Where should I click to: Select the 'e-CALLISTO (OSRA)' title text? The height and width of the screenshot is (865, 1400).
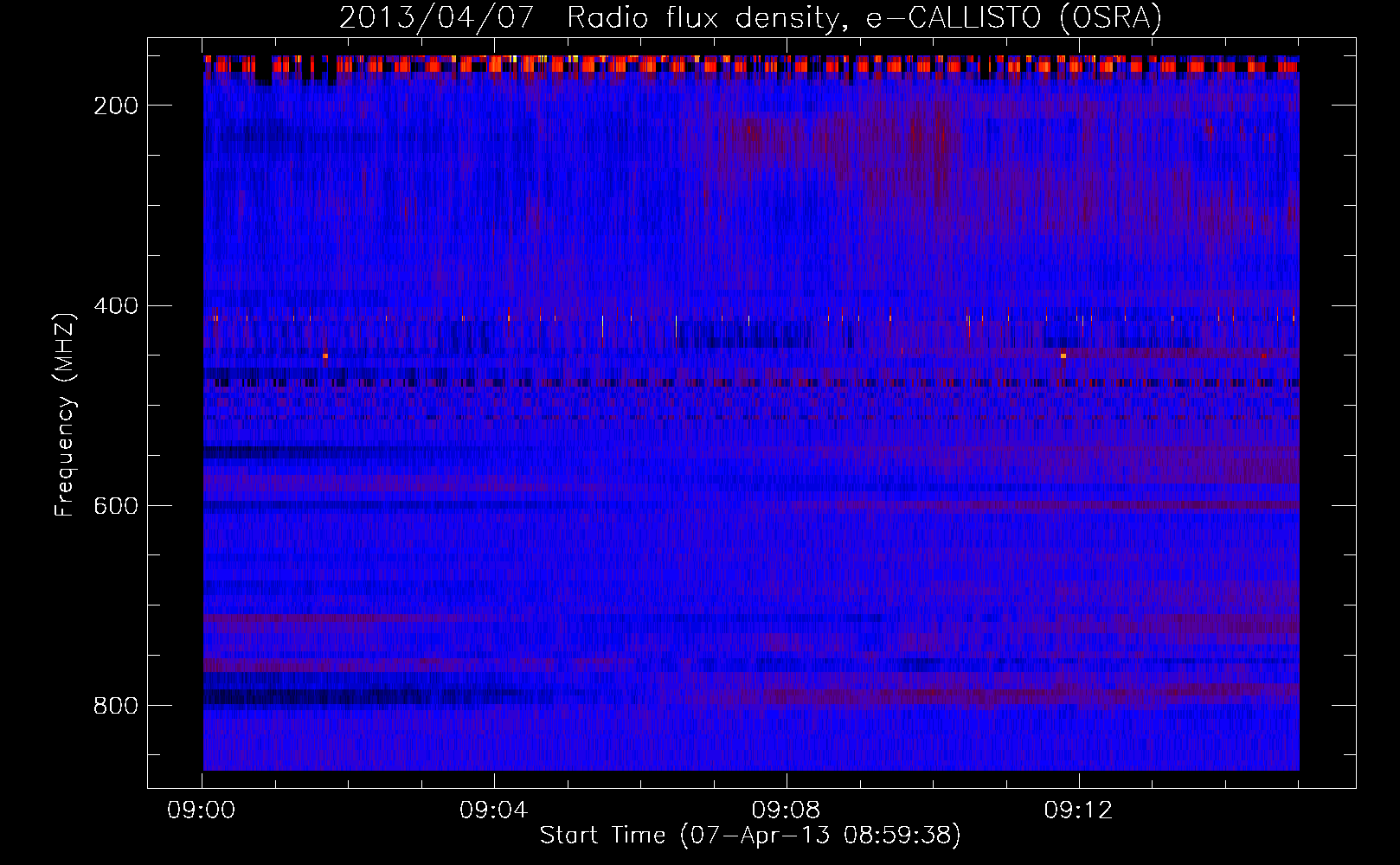click(1014, 17)
